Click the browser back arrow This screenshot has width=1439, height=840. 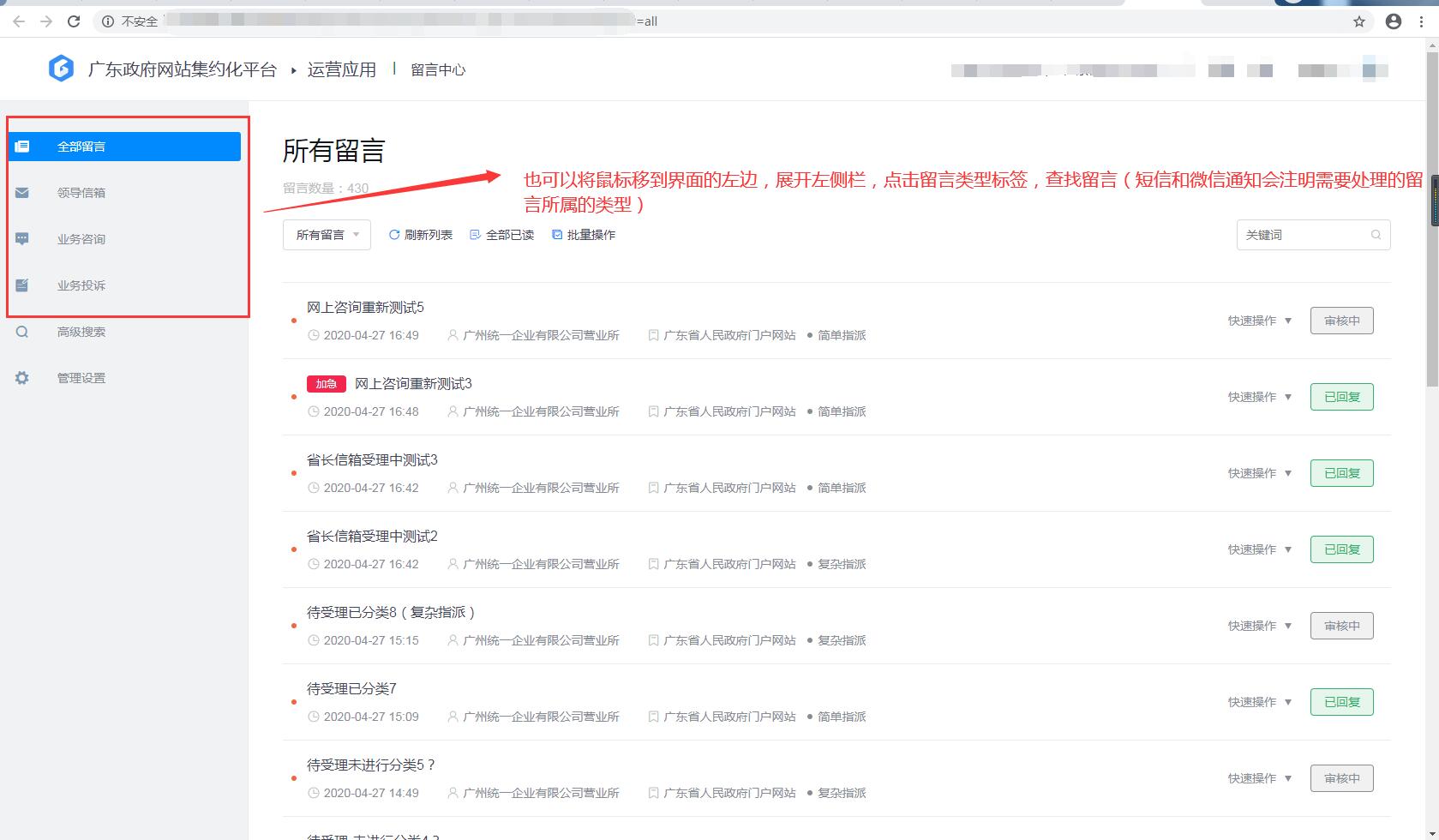coord(19,21)
